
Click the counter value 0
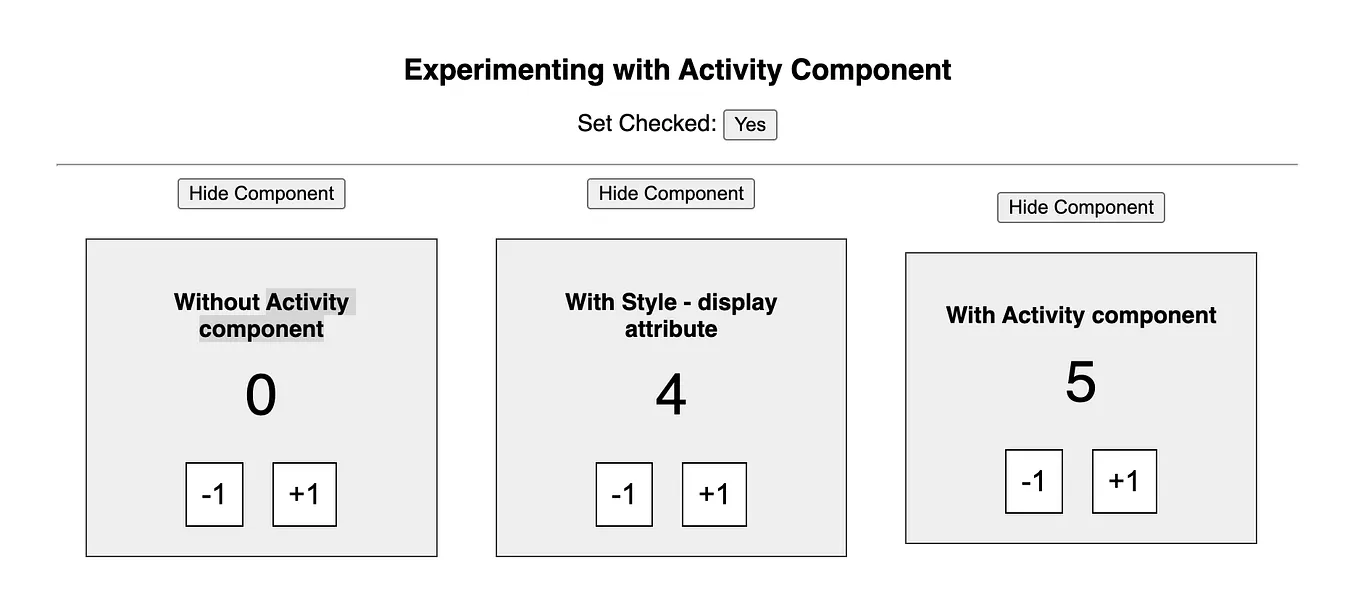pyautogui.click(x=261, y=394)
